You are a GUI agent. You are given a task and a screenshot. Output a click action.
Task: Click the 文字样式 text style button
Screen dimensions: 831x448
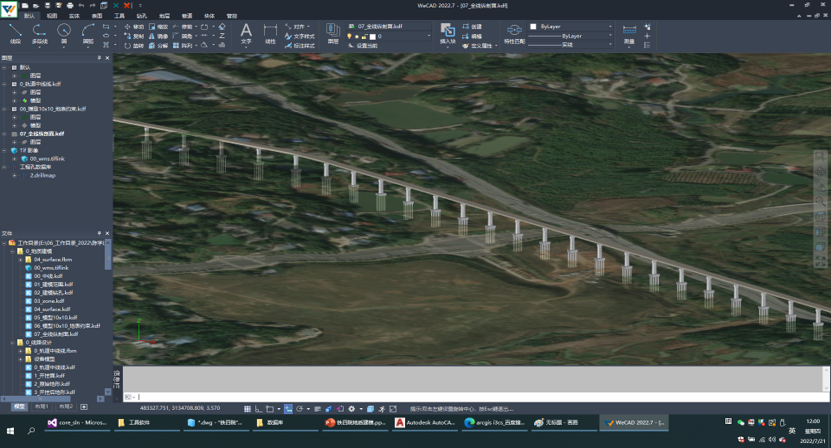[299, 36]
